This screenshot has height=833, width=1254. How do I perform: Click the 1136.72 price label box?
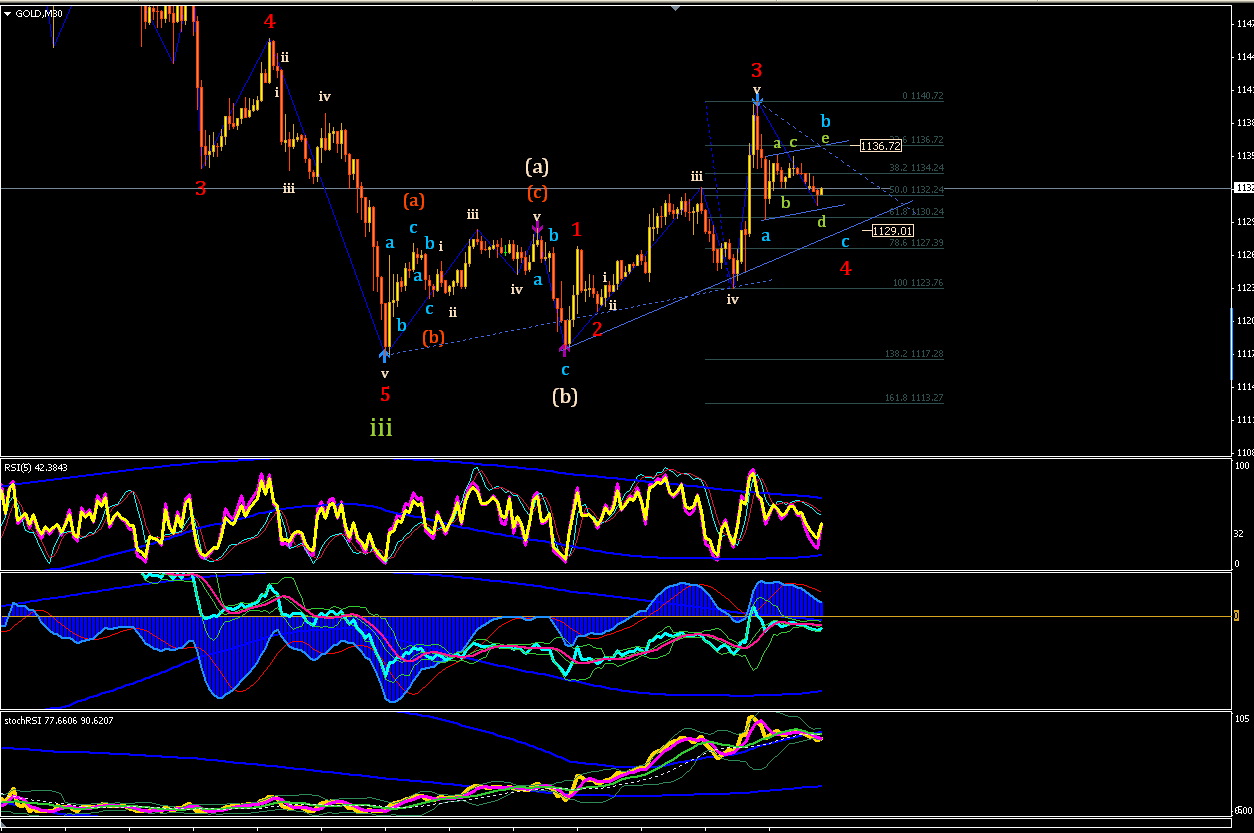[882, 146]
